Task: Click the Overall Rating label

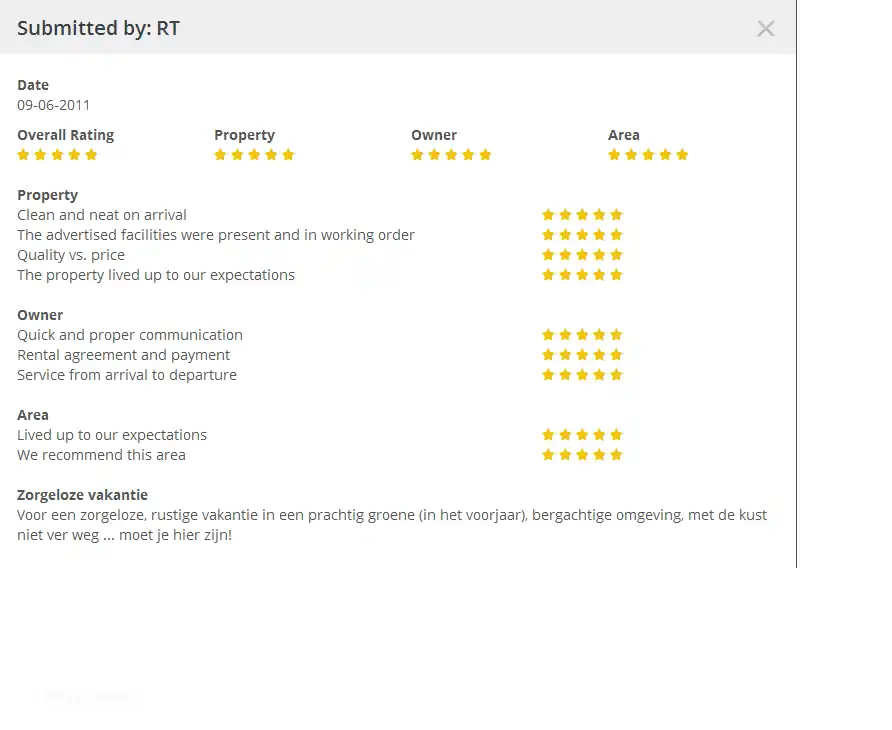Action: pos(65,135)
